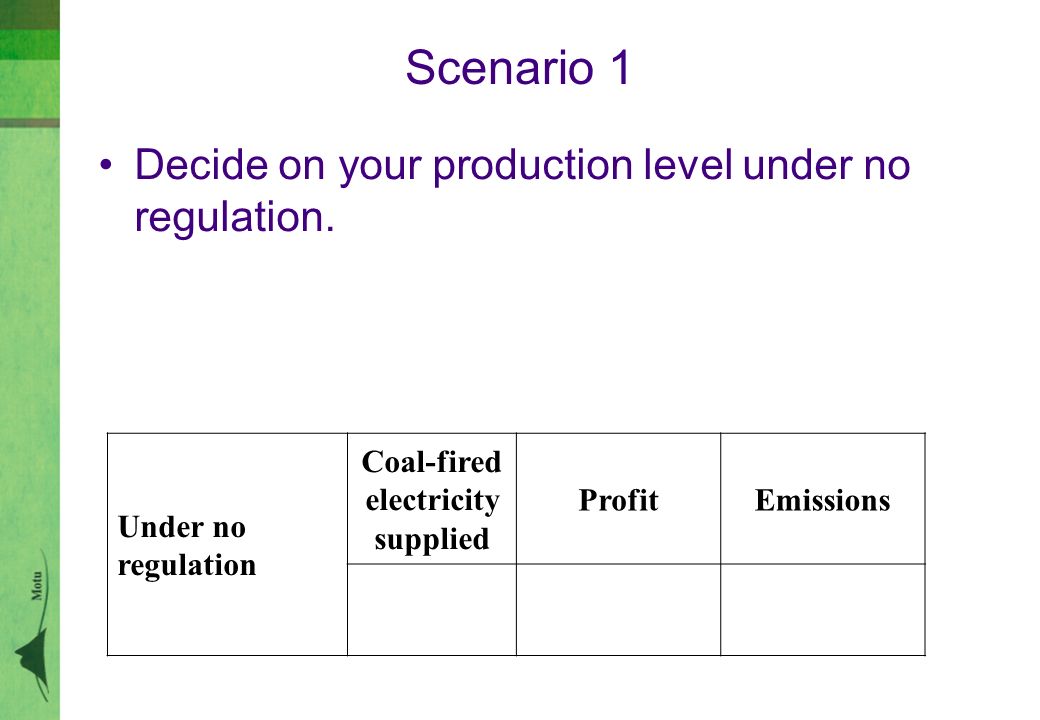Click the bullet point marker

[106, 164]
